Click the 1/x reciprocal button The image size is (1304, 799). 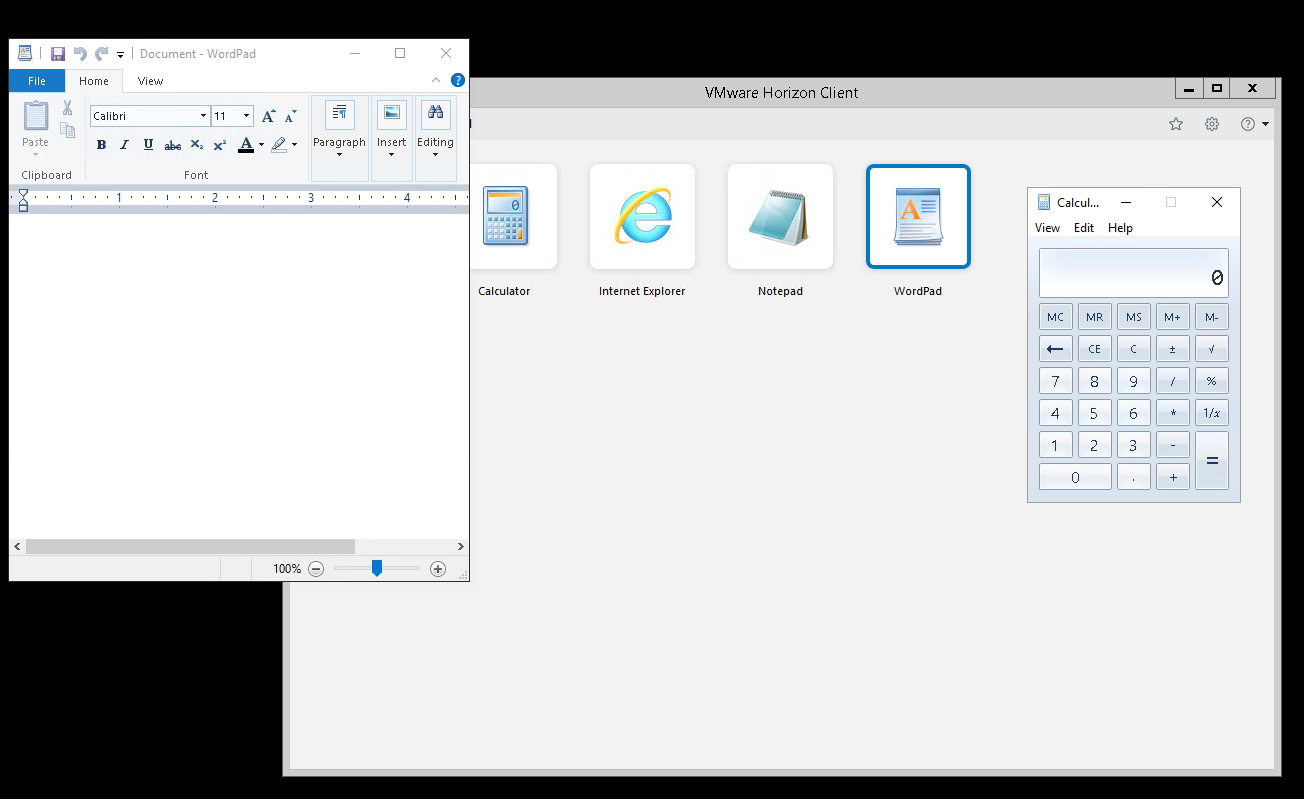click(x=1212, y=413)
